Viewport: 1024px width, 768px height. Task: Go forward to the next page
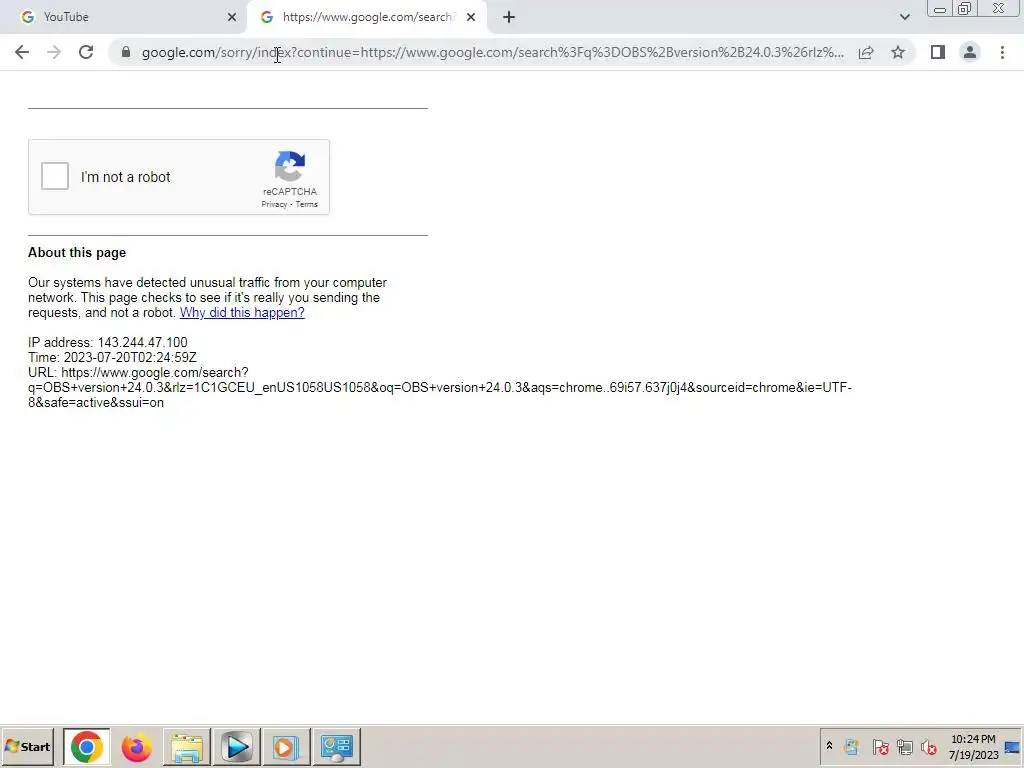point(54,52)
